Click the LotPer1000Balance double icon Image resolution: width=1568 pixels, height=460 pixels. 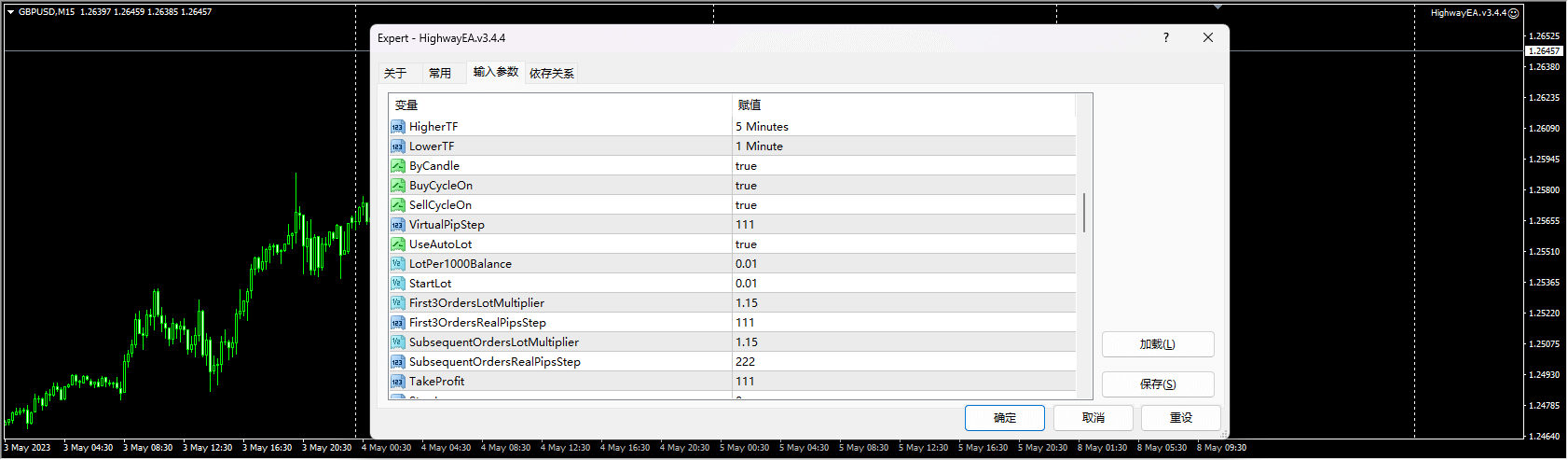tap(398, 264)
